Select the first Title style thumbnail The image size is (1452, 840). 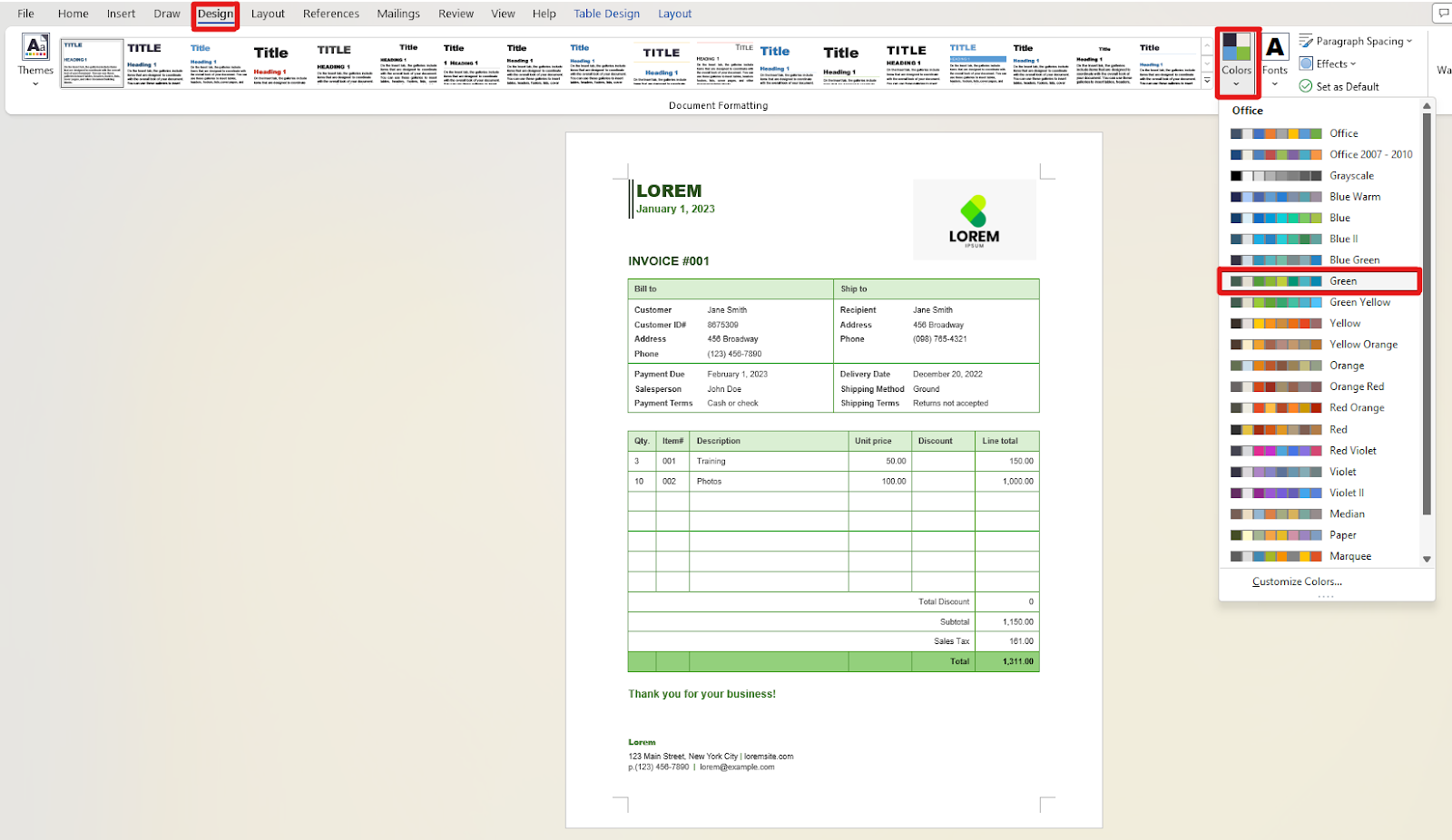point(91,63)
